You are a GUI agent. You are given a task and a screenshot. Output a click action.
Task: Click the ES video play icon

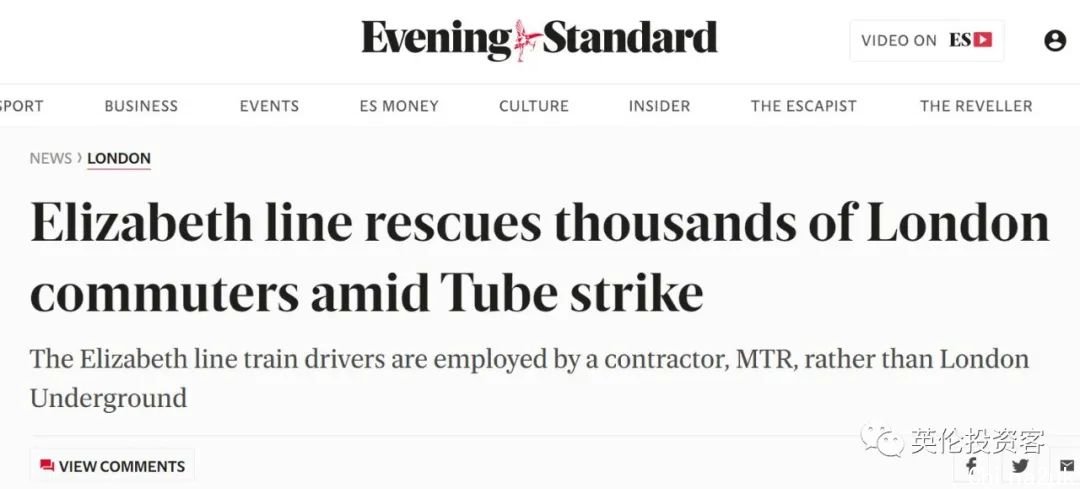click(x=983, y=41)
